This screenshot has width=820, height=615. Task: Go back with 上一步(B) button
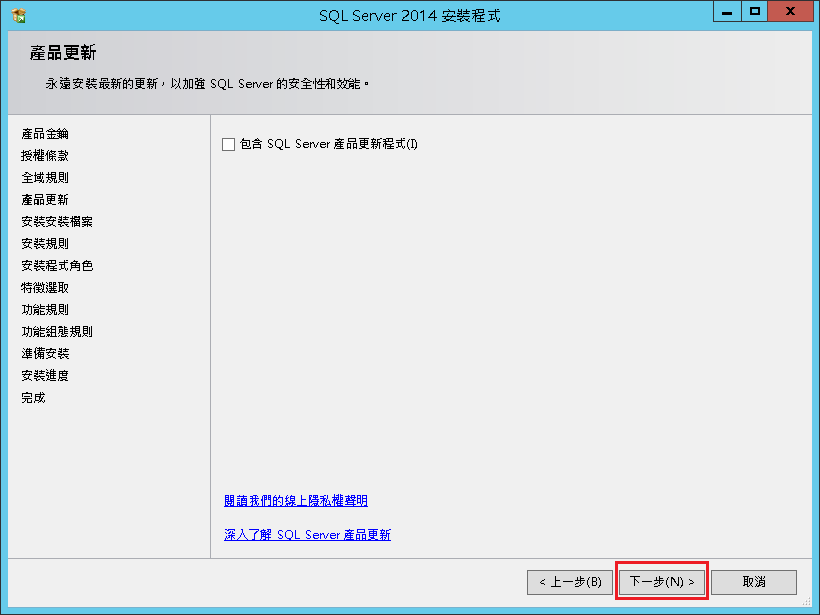[570, 582]
